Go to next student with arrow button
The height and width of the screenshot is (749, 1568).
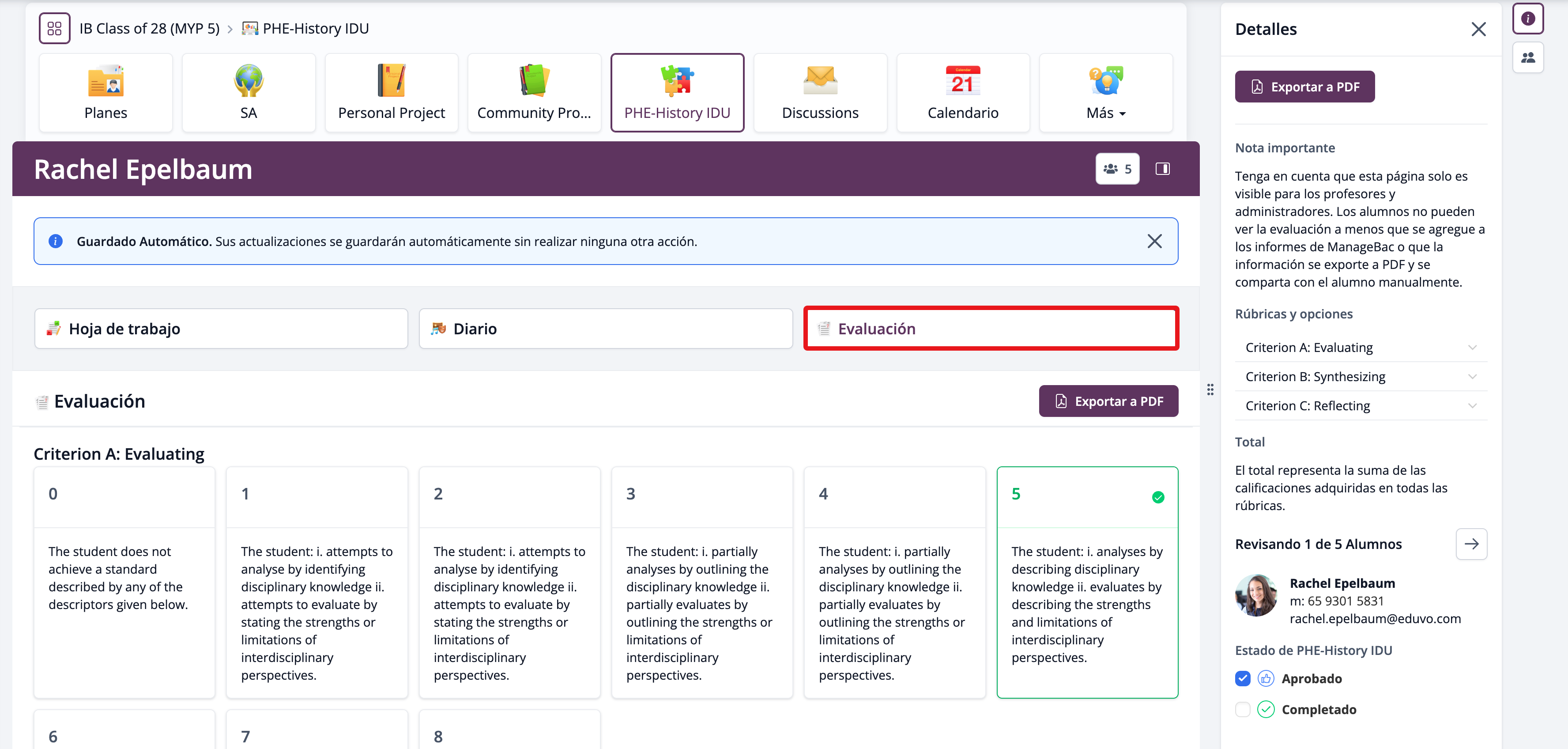1470,544
